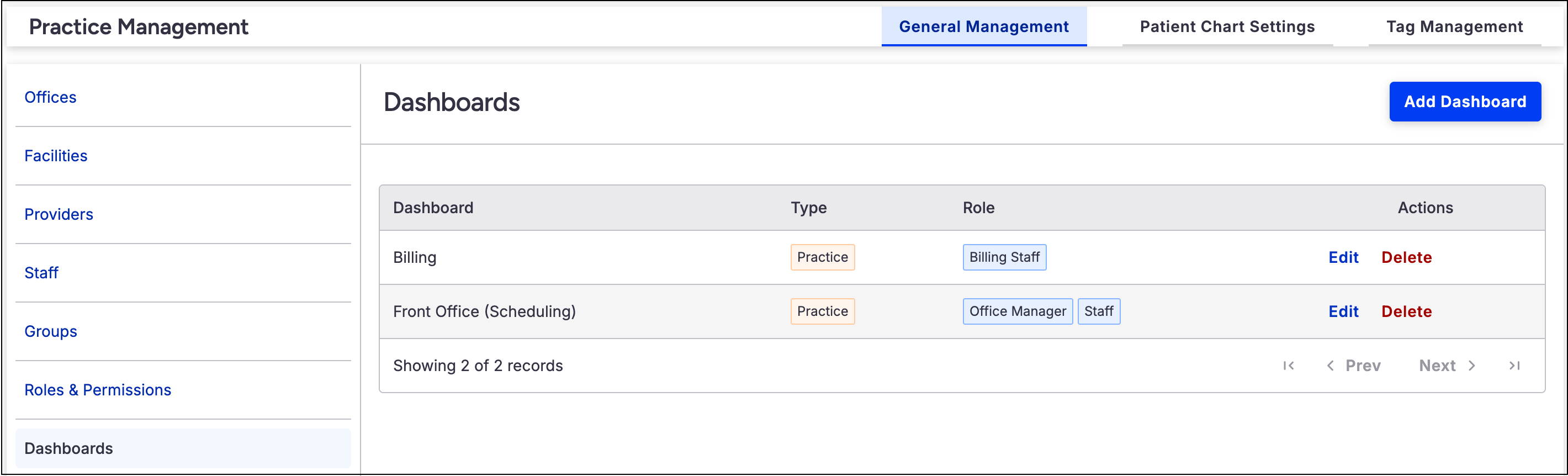1568x476 pixels.
Task: Navigate to Staff in the sidebar
Action: pos(41,273)
